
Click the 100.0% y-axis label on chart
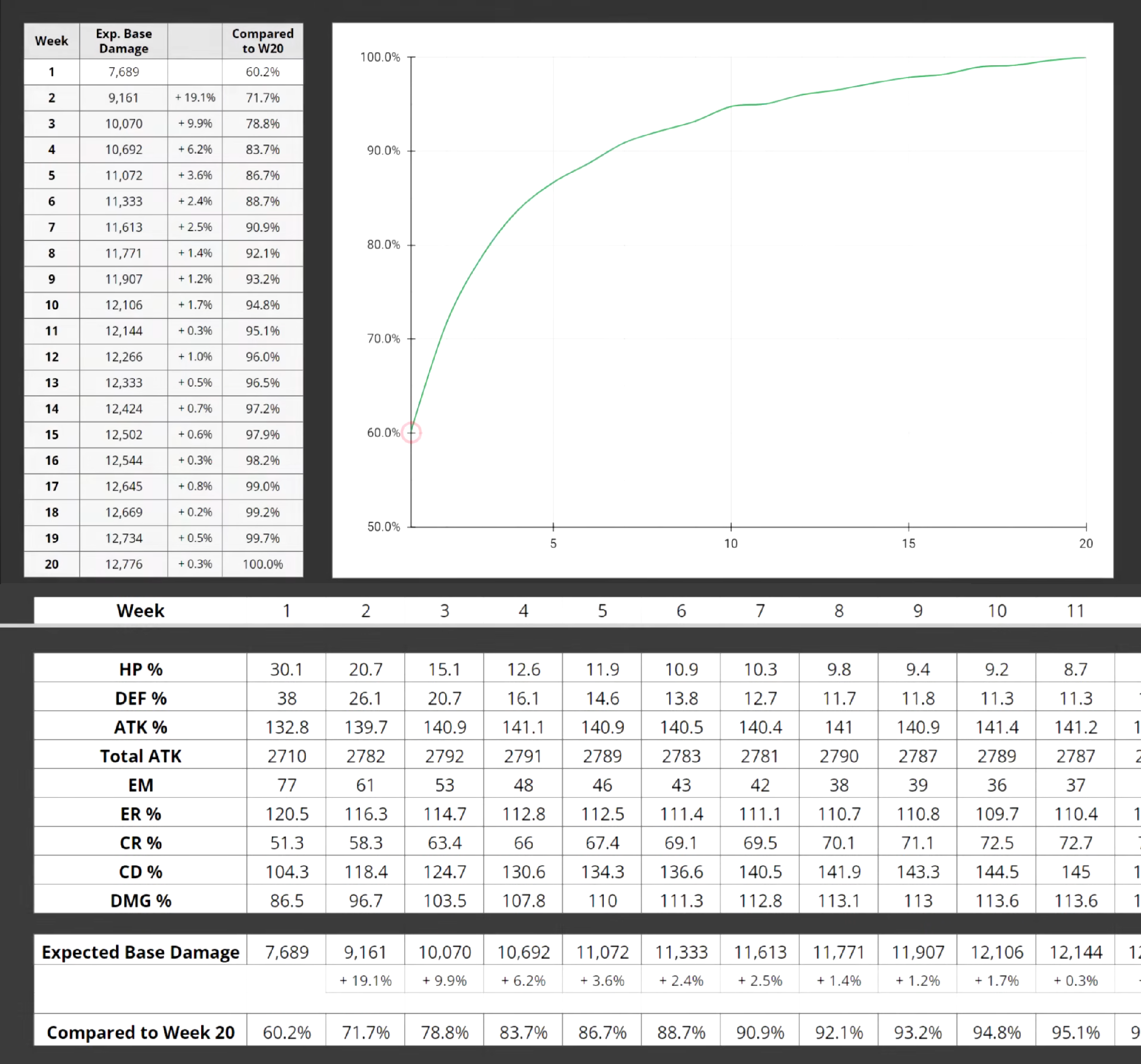pos(380,57)
